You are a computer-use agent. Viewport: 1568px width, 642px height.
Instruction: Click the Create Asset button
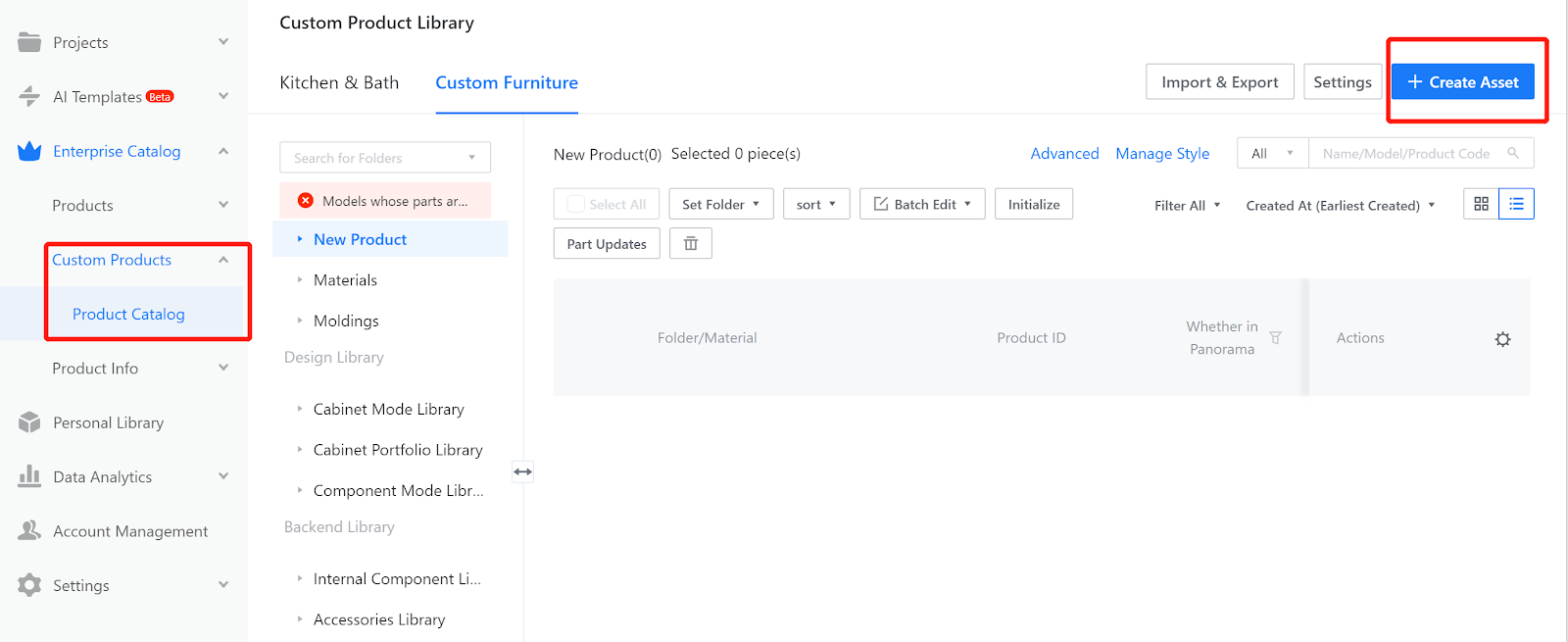pos(1462,82)
